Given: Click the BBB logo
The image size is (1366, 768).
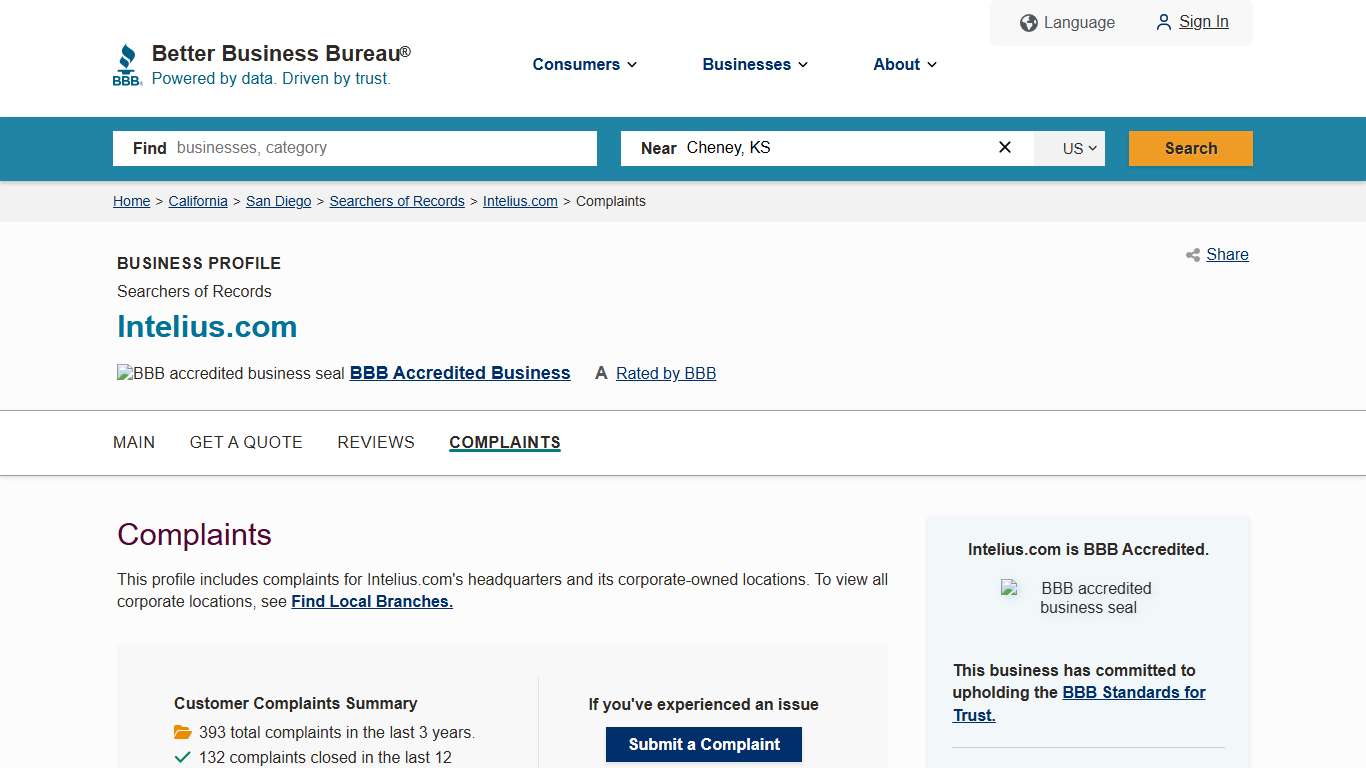Looking at the screenshot, I should pos(127,63).
